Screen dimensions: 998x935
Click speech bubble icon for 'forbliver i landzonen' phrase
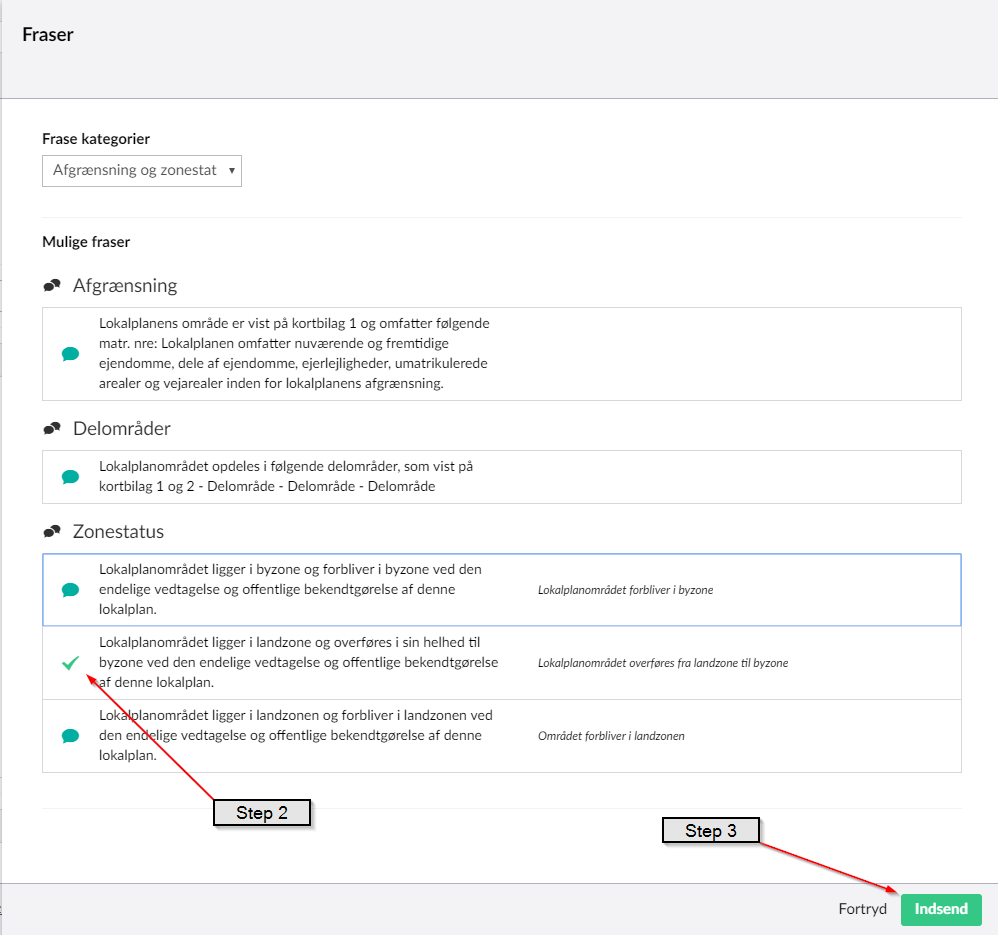(70, 736)
